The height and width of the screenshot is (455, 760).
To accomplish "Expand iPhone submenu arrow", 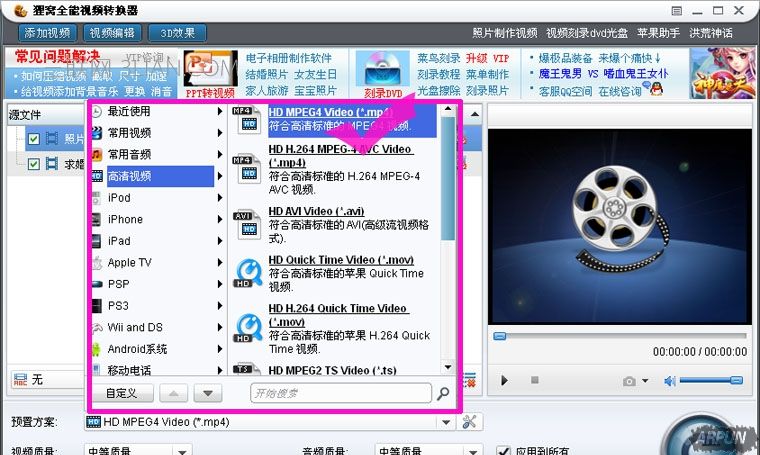I will coord(220,220).
